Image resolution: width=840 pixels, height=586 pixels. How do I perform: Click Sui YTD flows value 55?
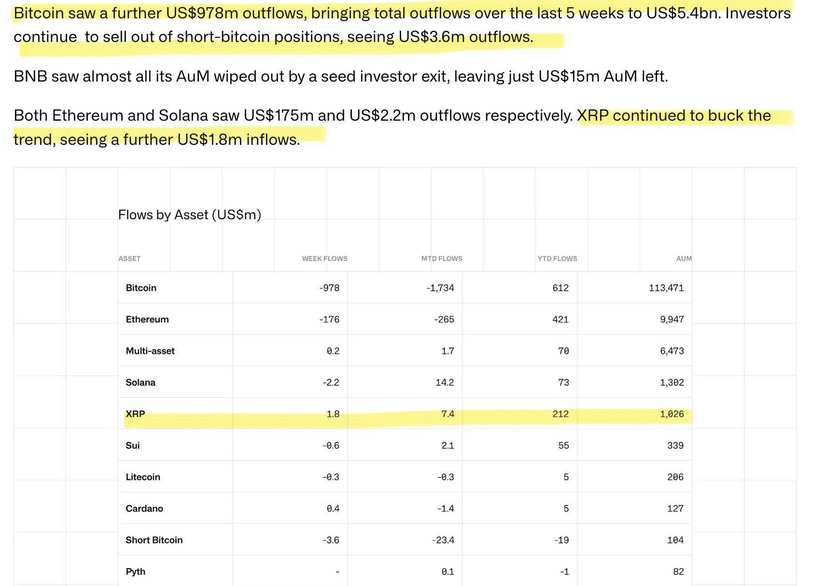click(563, 446)
